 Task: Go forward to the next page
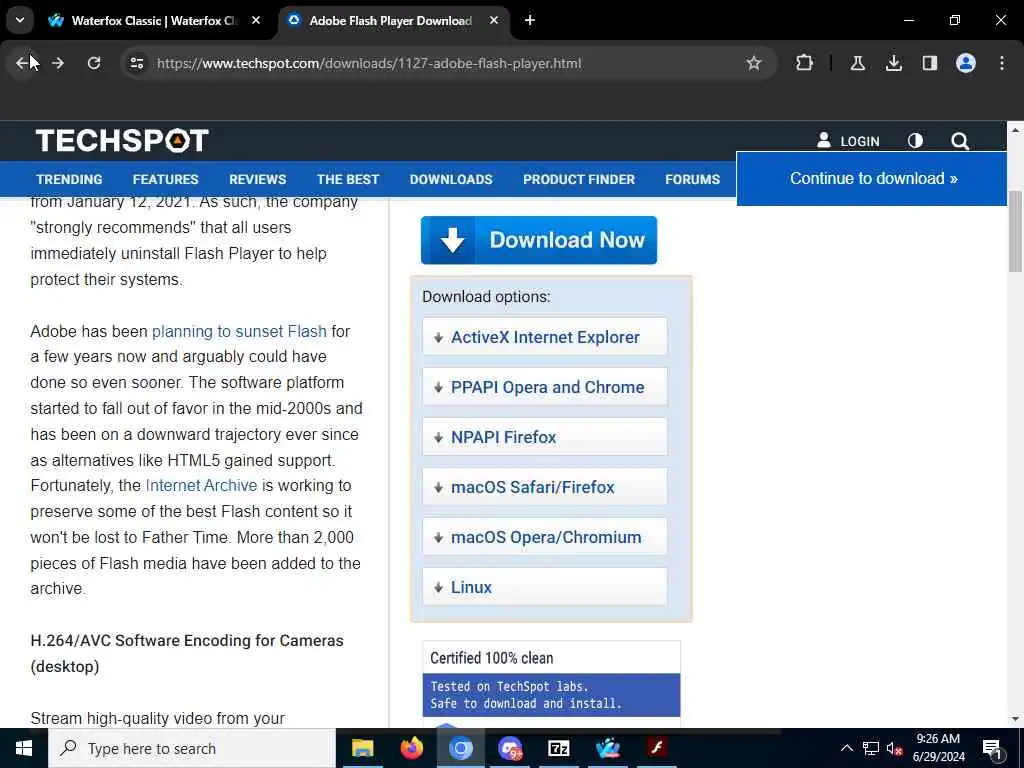[58, 63]
